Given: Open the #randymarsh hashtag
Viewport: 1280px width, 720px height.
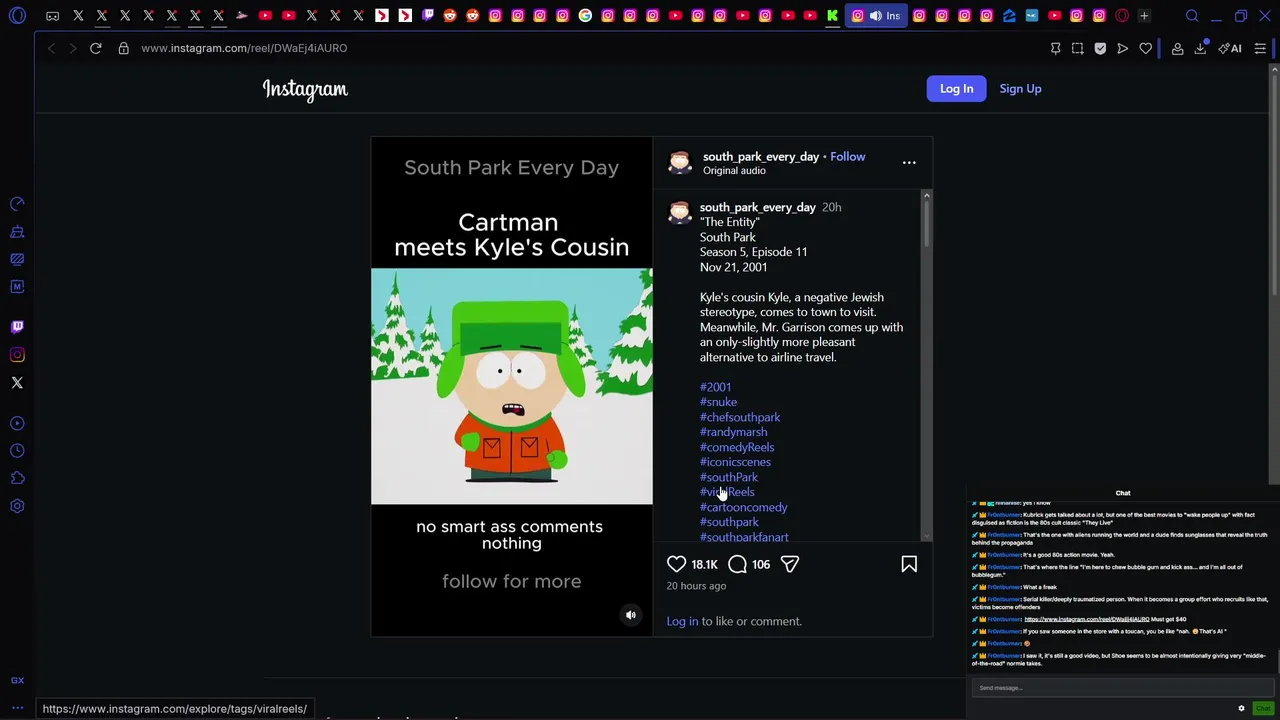Looking at the screenshot, I should 734,432.
